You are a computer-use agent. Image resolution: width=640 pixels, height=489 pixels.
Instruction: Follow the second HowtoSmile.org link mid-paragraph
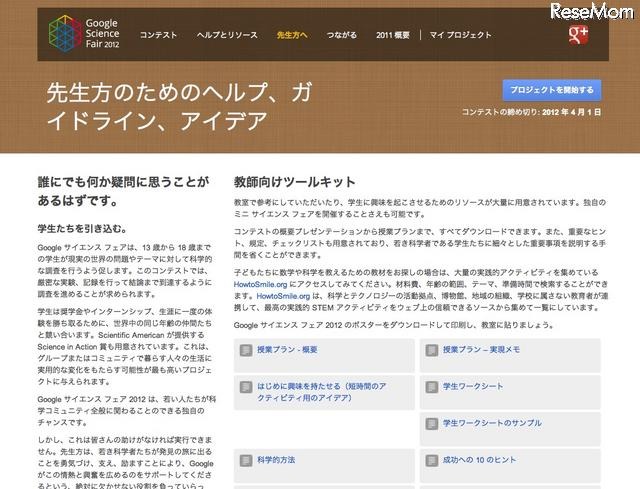tap(283, 296)
